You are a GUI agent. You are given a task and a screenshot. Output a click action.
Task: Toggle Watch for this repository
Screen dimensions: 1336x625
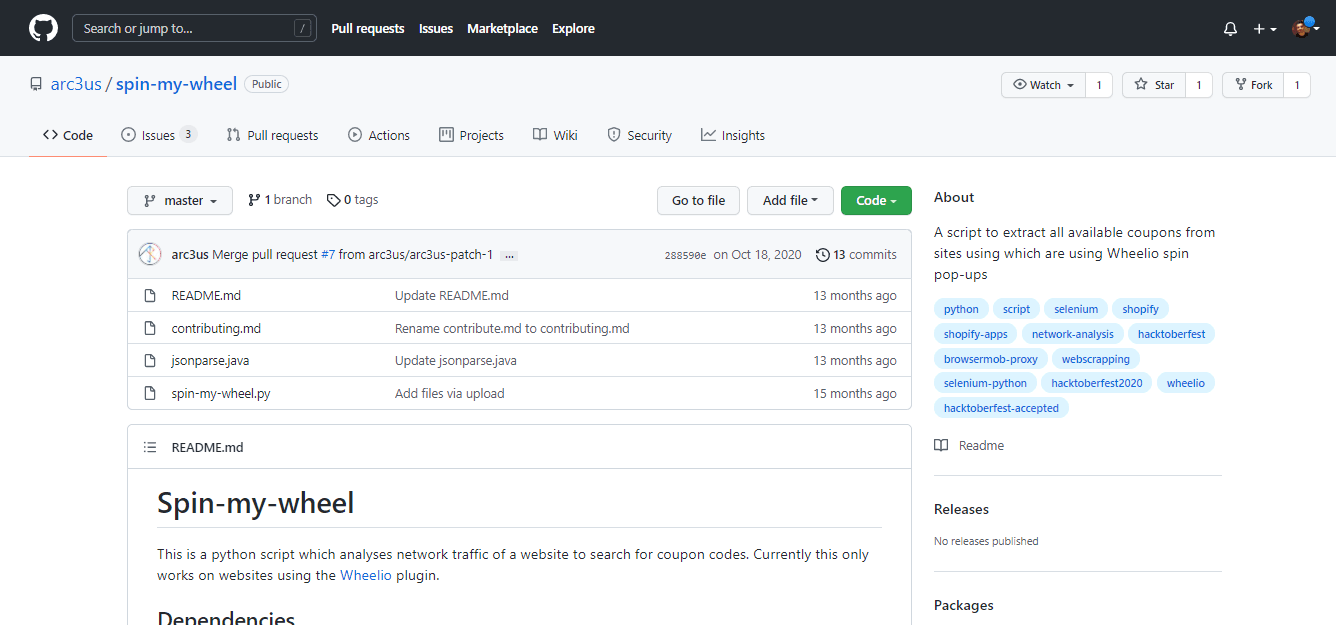tap(1043, 85)
